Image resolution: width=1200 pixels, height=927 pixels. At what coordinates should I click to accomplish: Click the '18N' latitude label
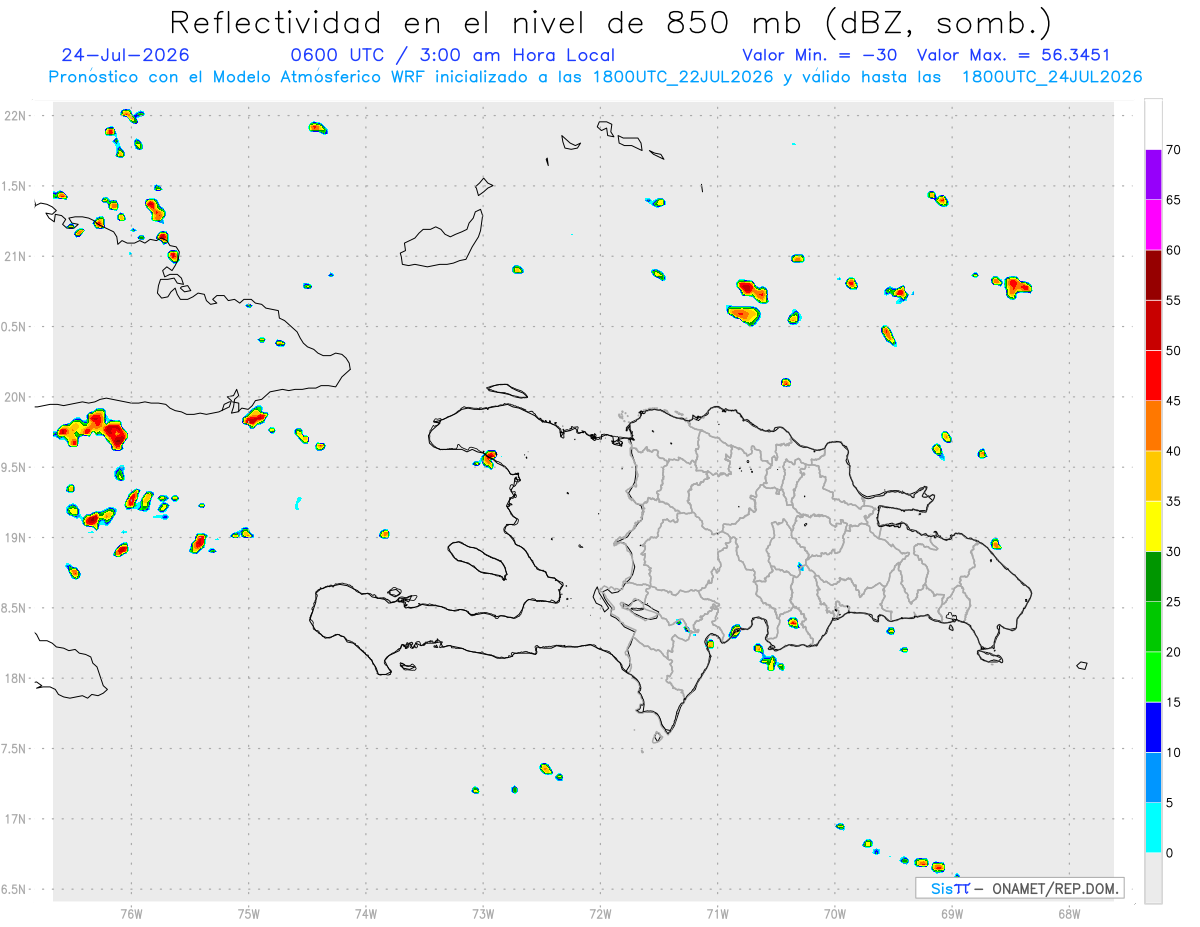[x=16, y=678]
